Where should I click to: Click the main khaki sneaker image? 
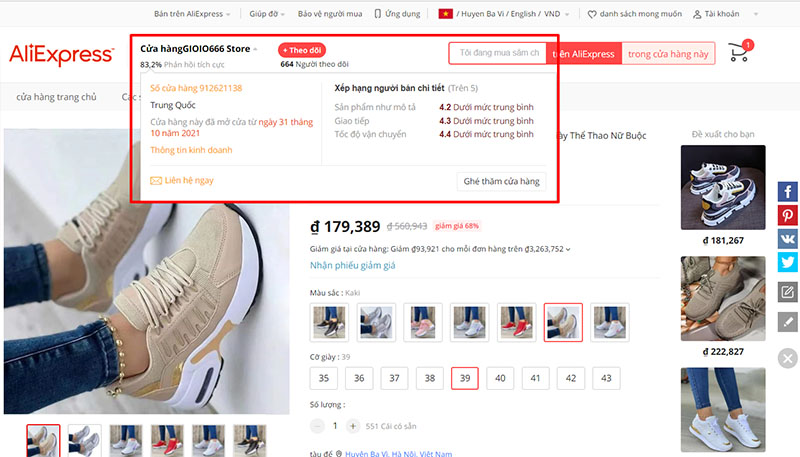pyautogui.click(x=146, y=271)
